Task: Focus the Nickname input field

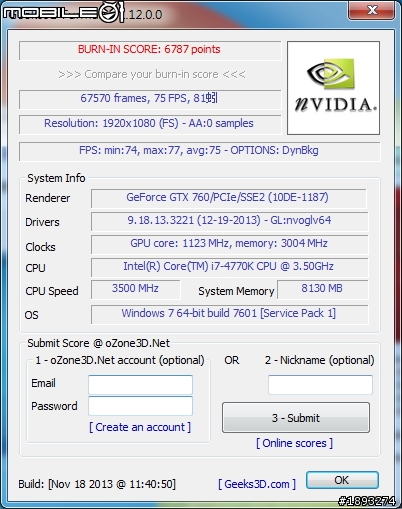Action: 320,385
